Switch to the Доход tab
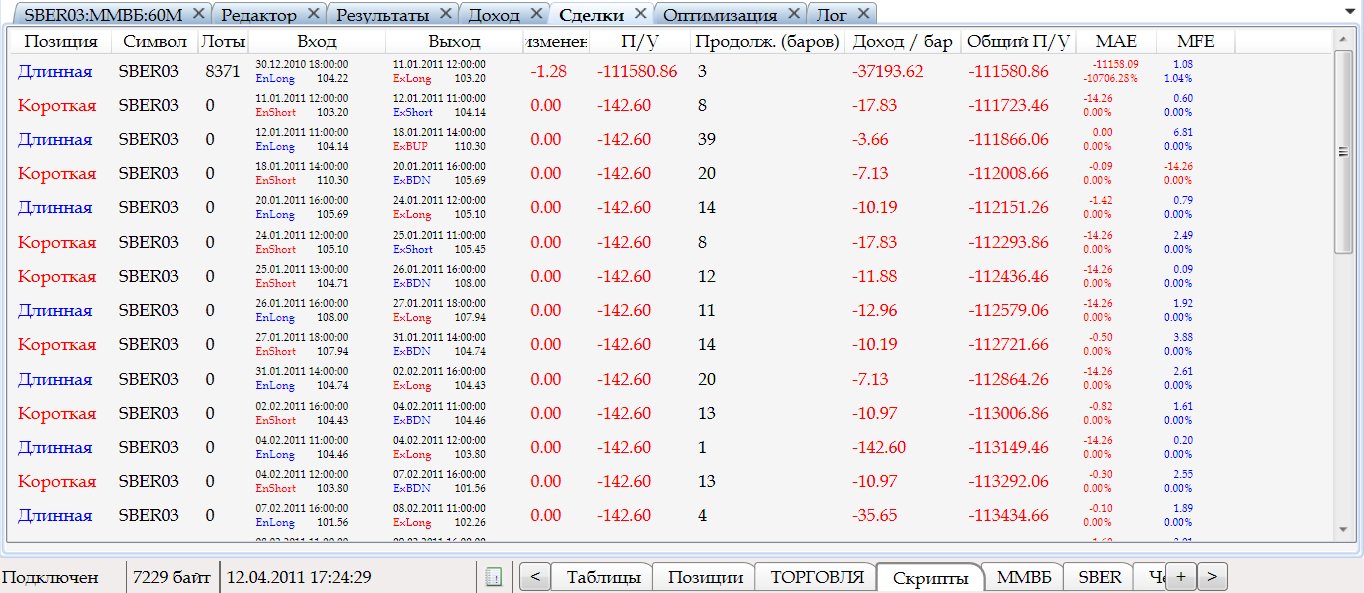1364x593 pixels. click(x=494, y=15)
